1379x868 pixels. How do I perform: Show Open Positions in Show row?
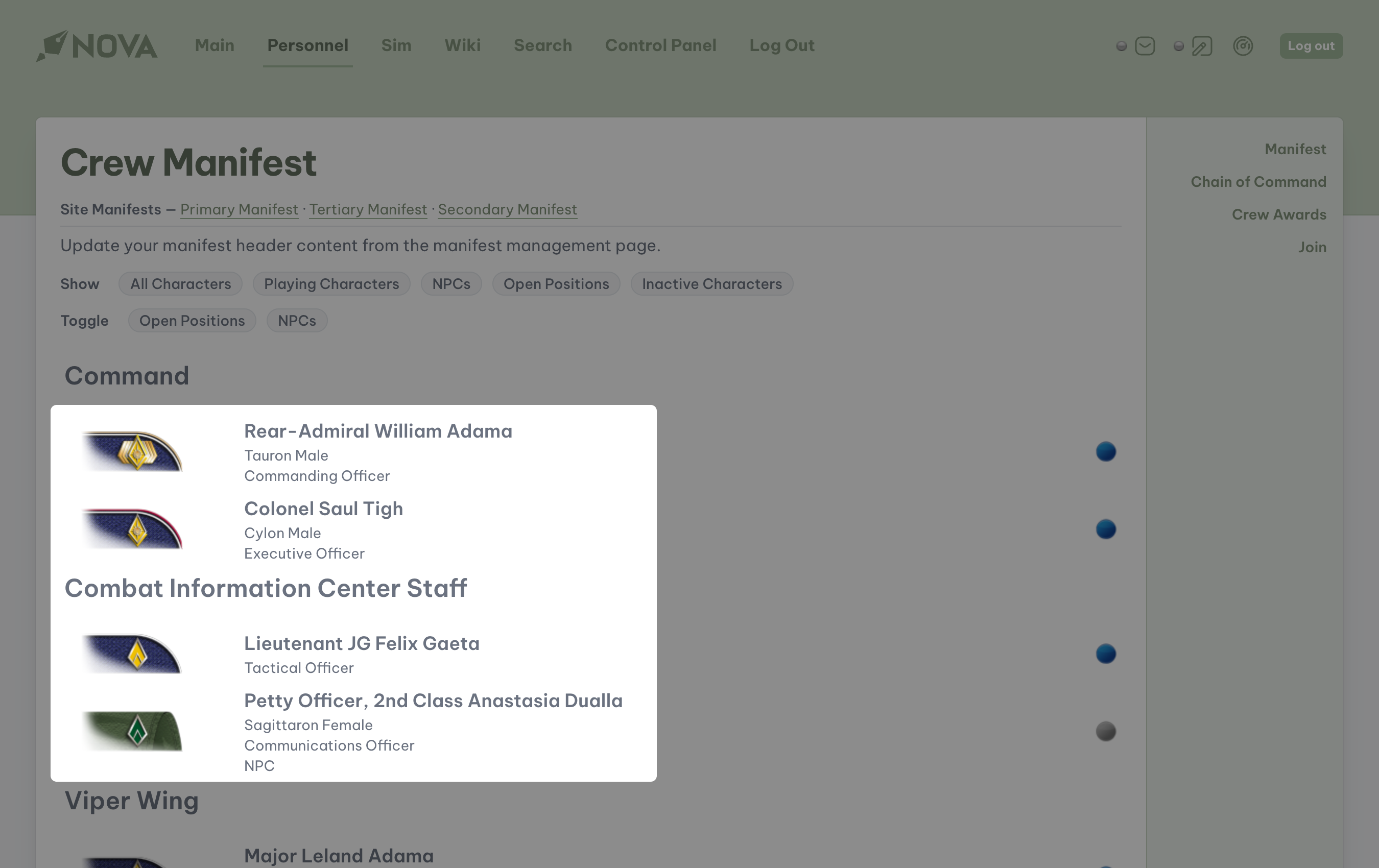click(x=556, y=284)
